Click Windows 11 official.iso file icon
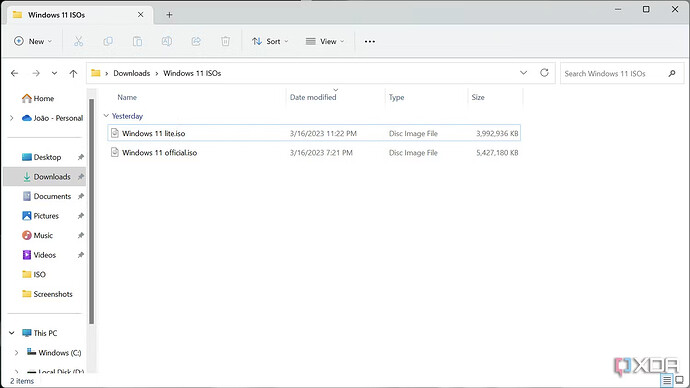Viewport: 690px width, 388px height. [115, 152]
